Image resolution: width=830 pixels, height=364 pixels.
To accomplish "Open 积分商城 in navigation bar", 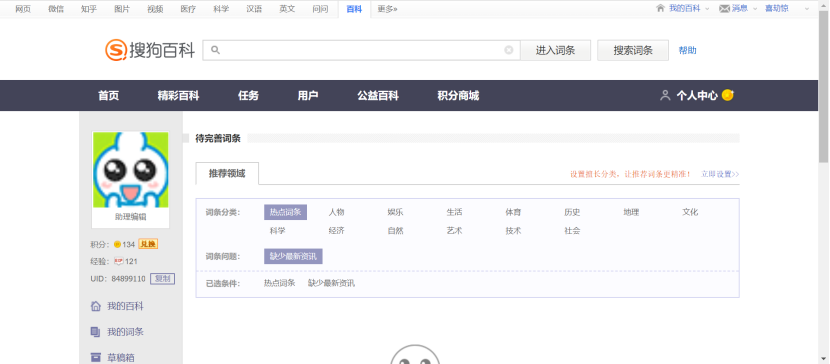I will tap(458, 96).
